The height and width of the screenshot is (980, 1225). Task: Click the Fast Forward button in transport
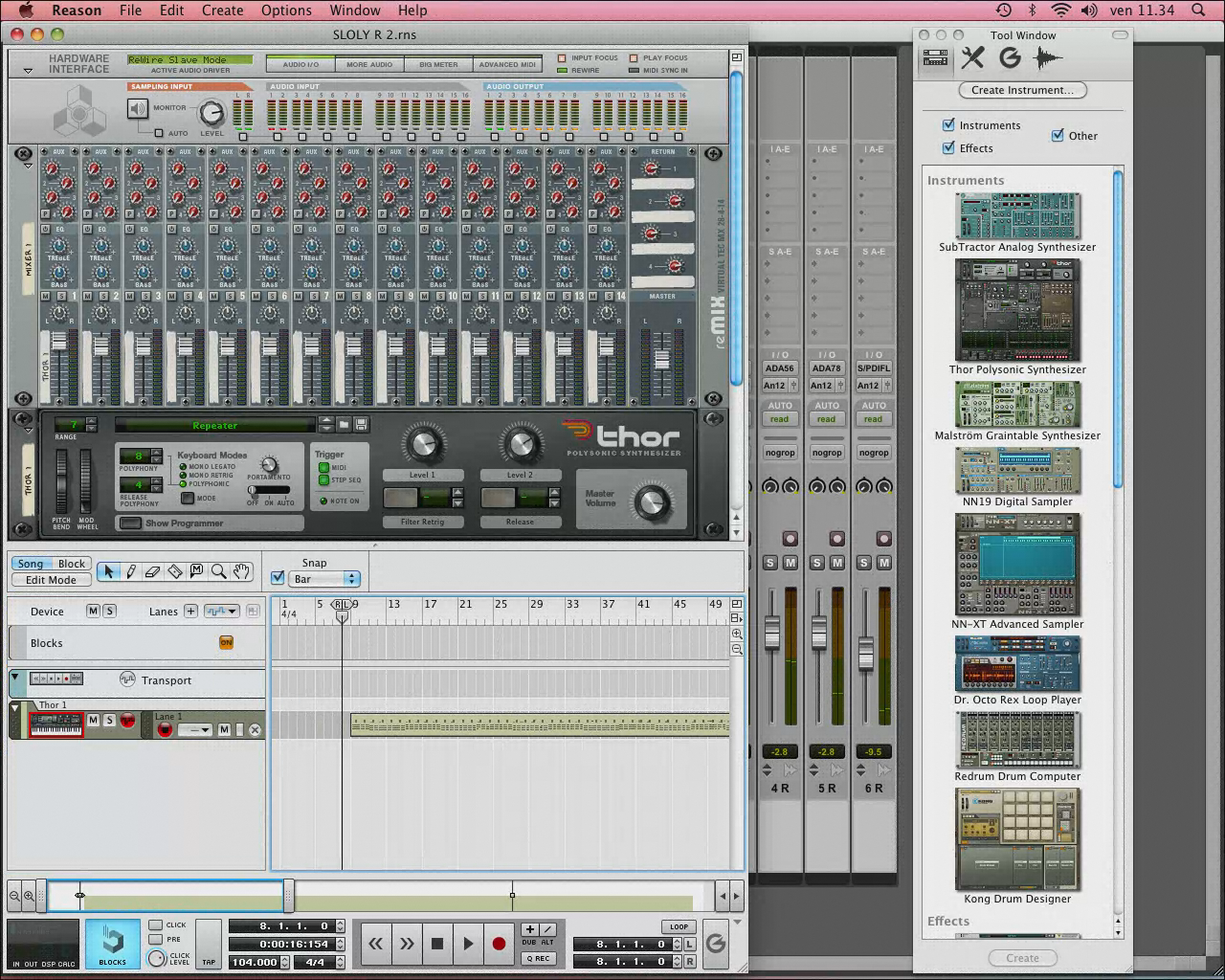[x=407, y=944]
